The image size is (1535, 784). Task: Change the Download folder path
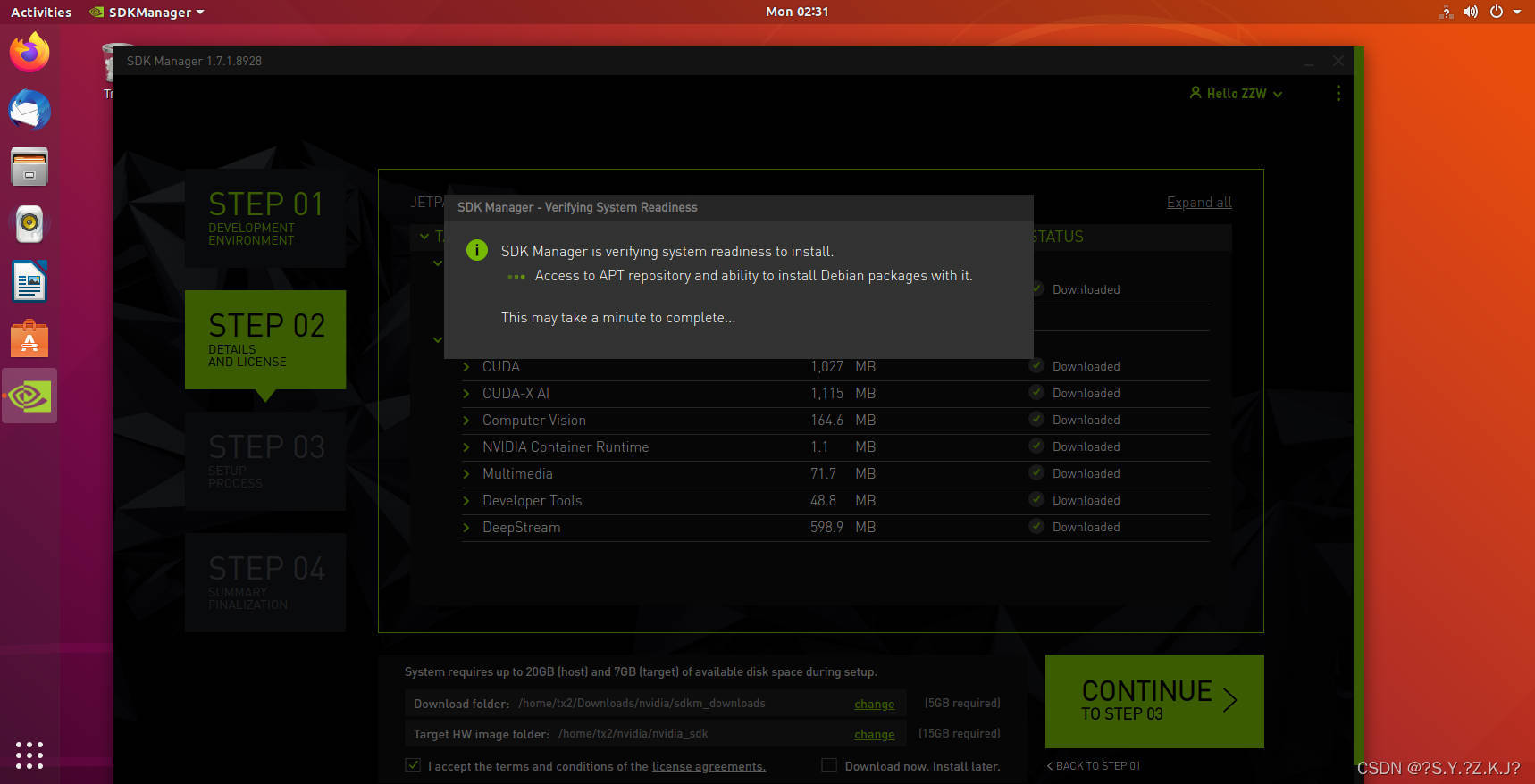[874, 704]
